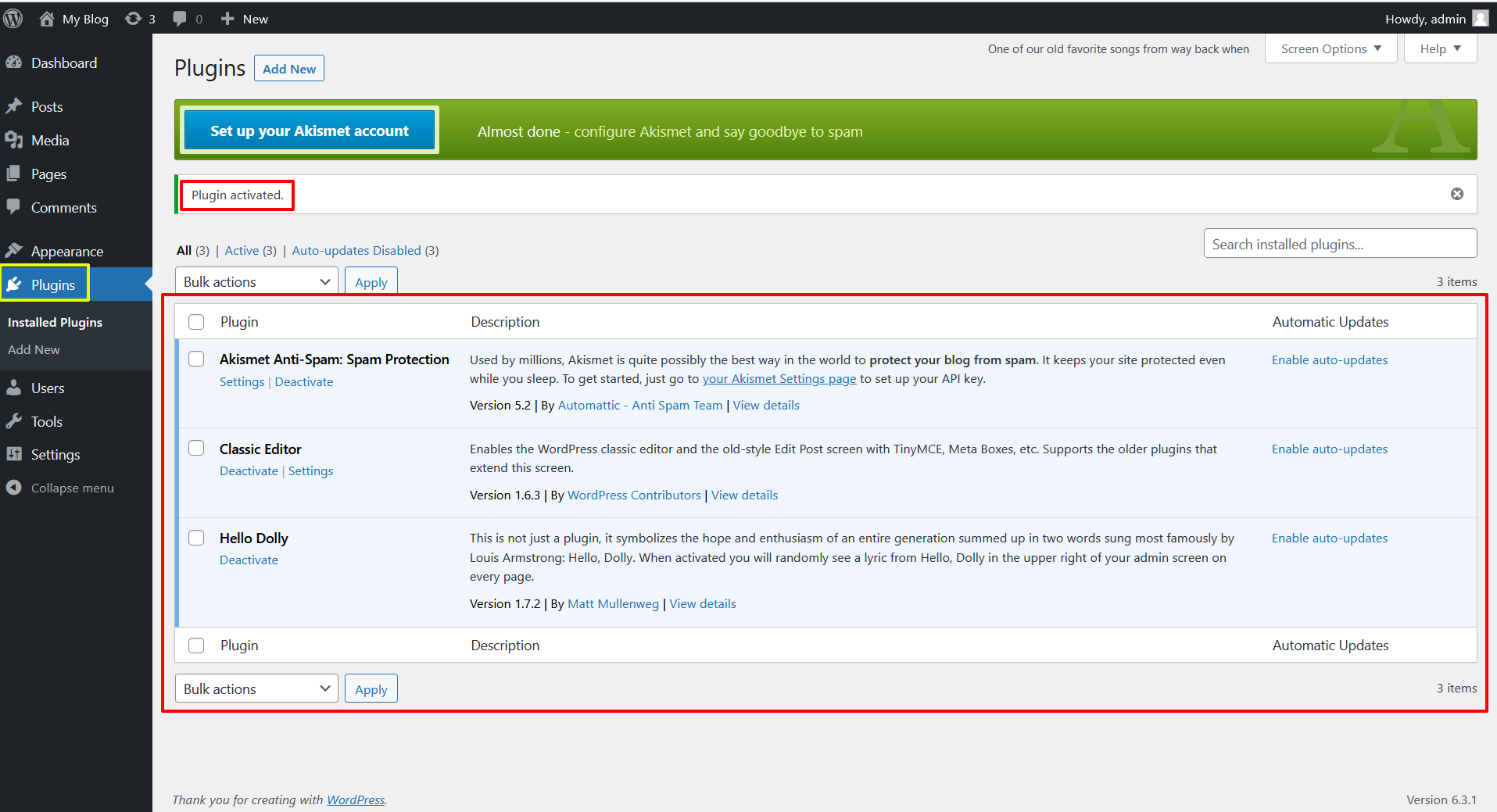Expand Screen Options panel
Viewport: 1497px width, 812px height.
[1330, 48]
